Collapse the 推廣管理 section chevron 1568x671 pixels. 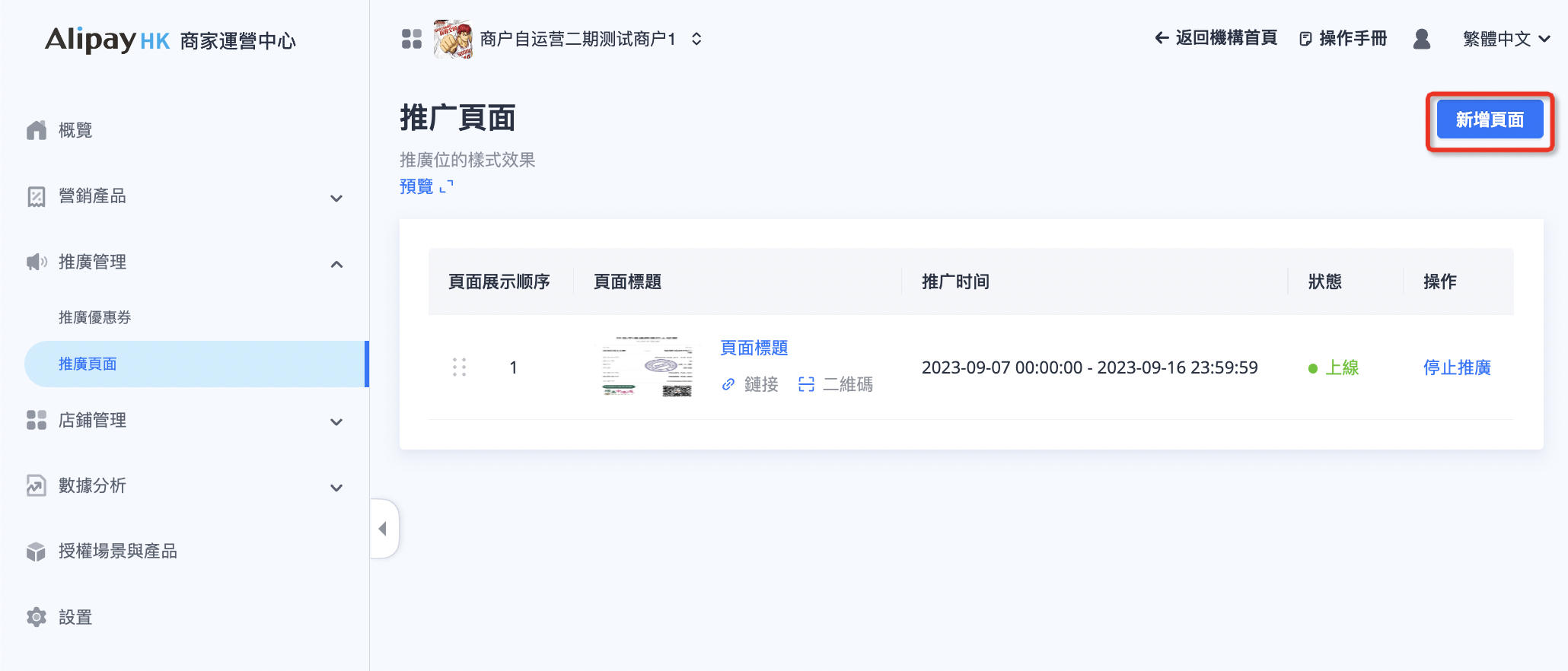(x=336, y=264)
